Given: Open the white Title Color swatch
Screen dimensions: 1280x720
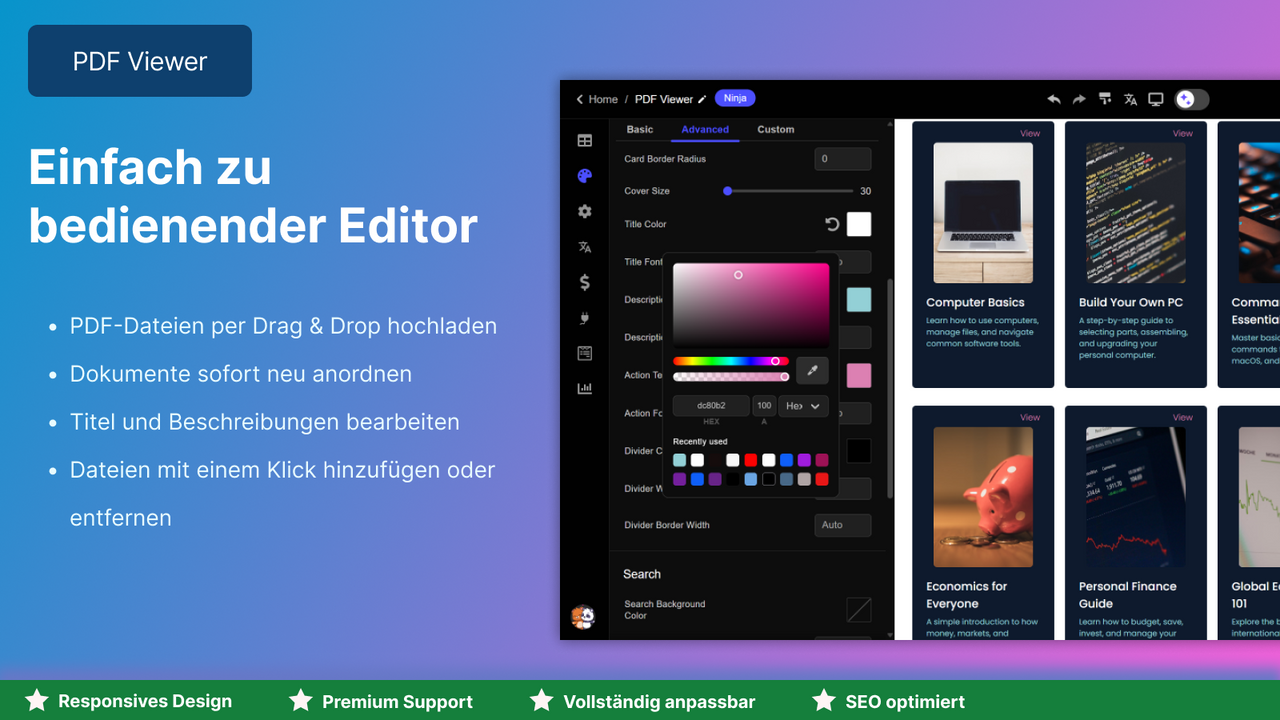Looking at the screenshot, I should point(859,224).
